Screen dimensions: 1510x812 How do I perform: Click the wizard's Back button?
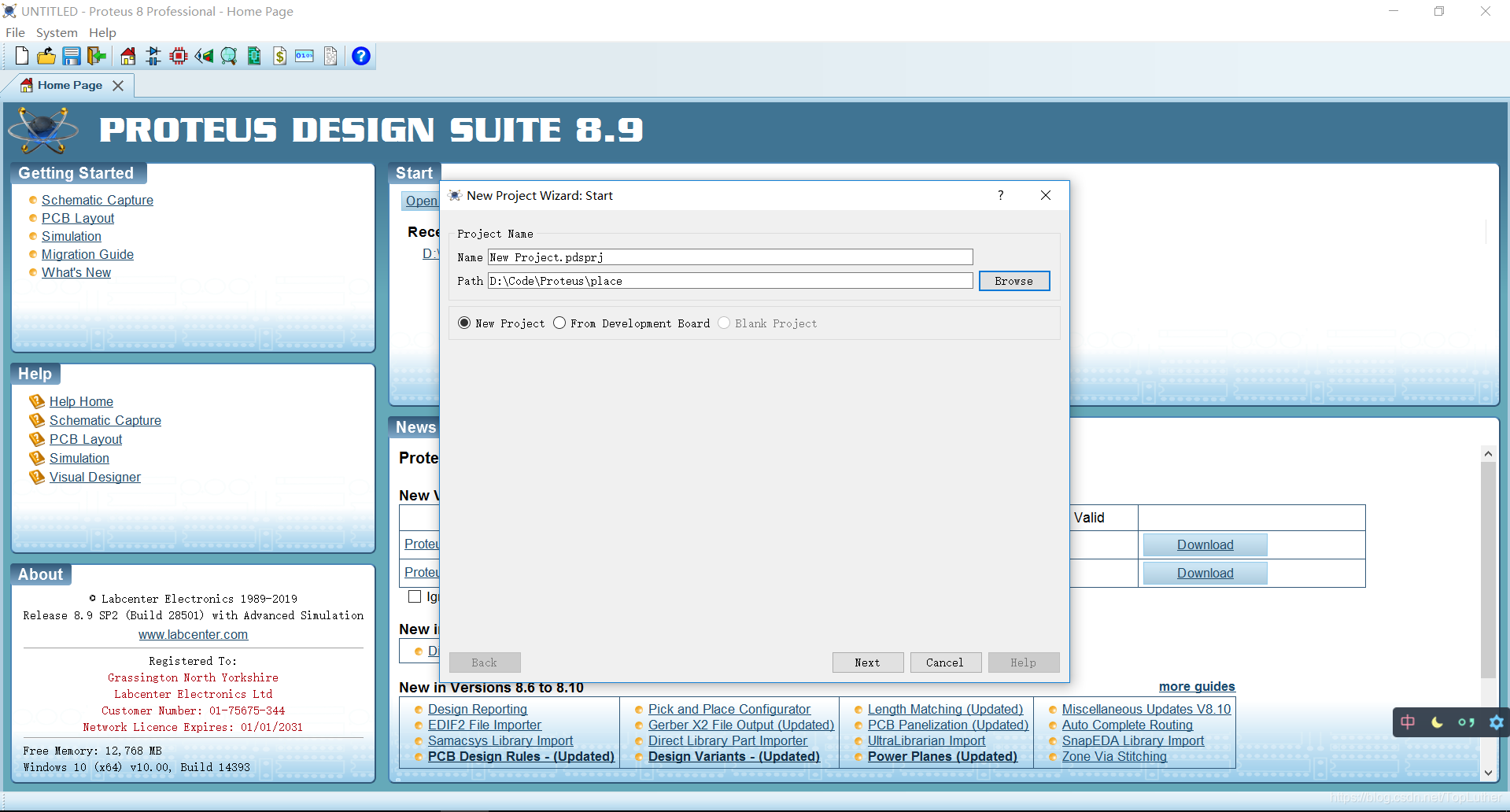[x=485, y=663]
